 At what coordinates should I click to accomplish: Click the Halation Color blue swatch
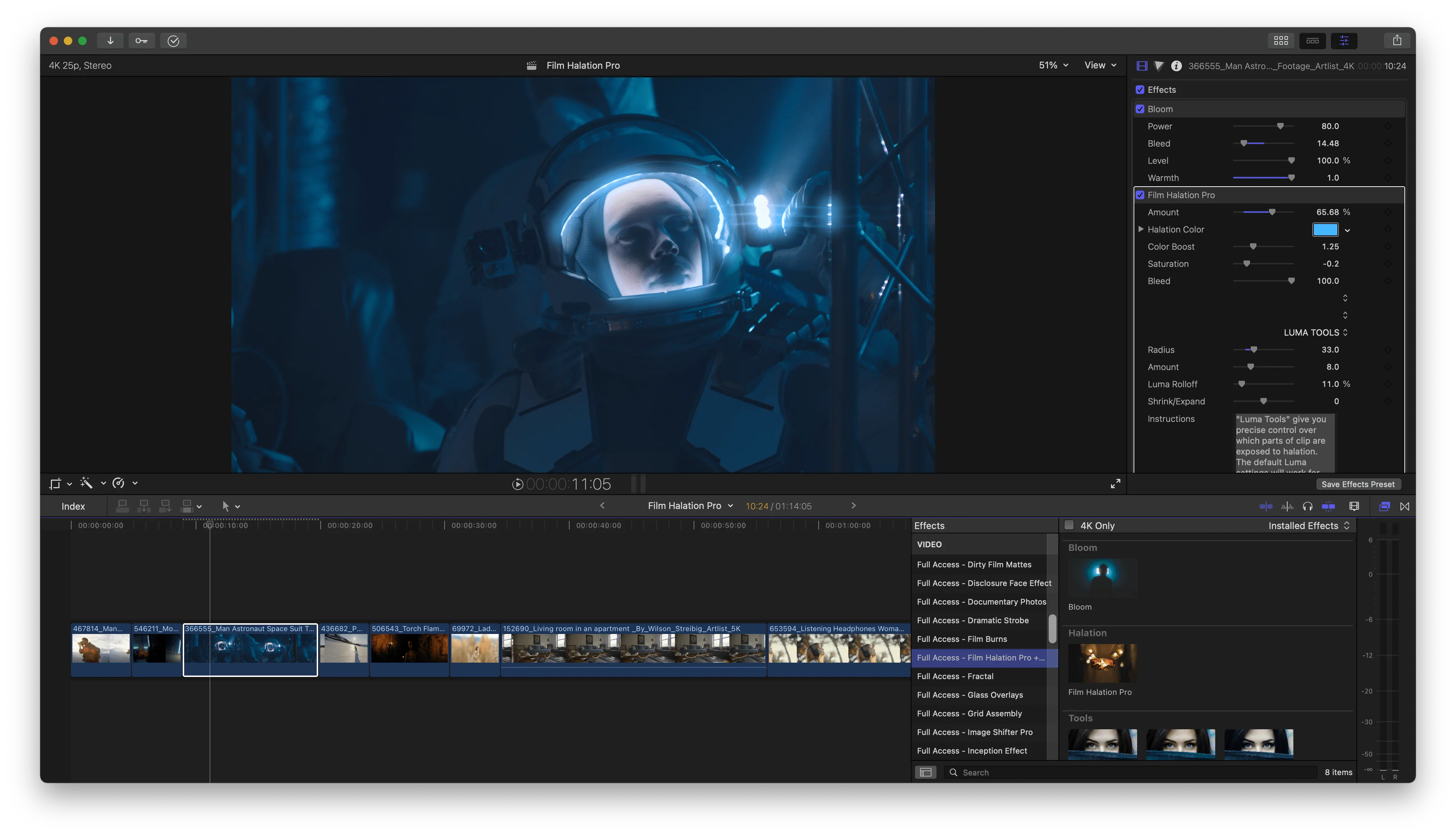[1325, 230]
